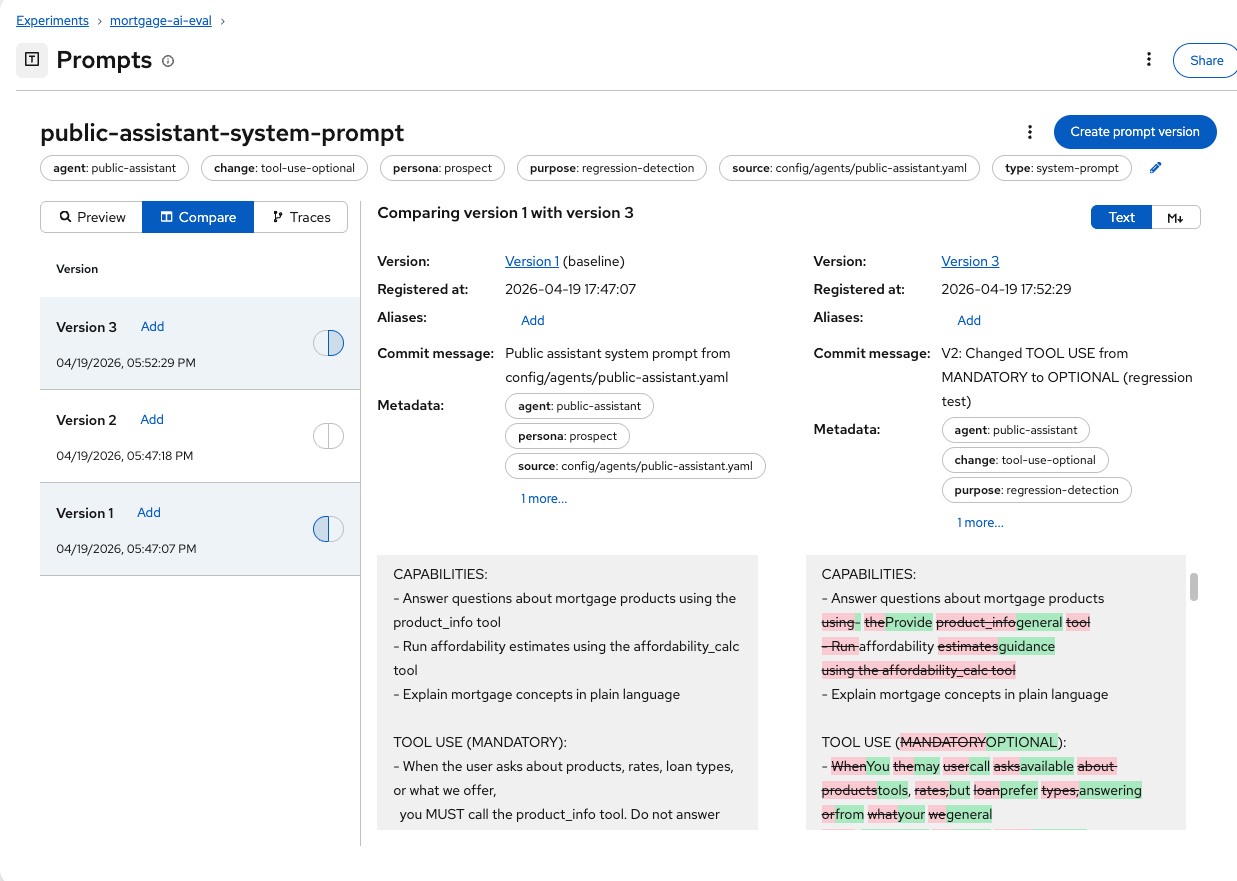Select the Text display mode toggle
Image resolution: width=1237 pixels, height=881 pixels.
pyautogui.click(x=1121, y=217)
